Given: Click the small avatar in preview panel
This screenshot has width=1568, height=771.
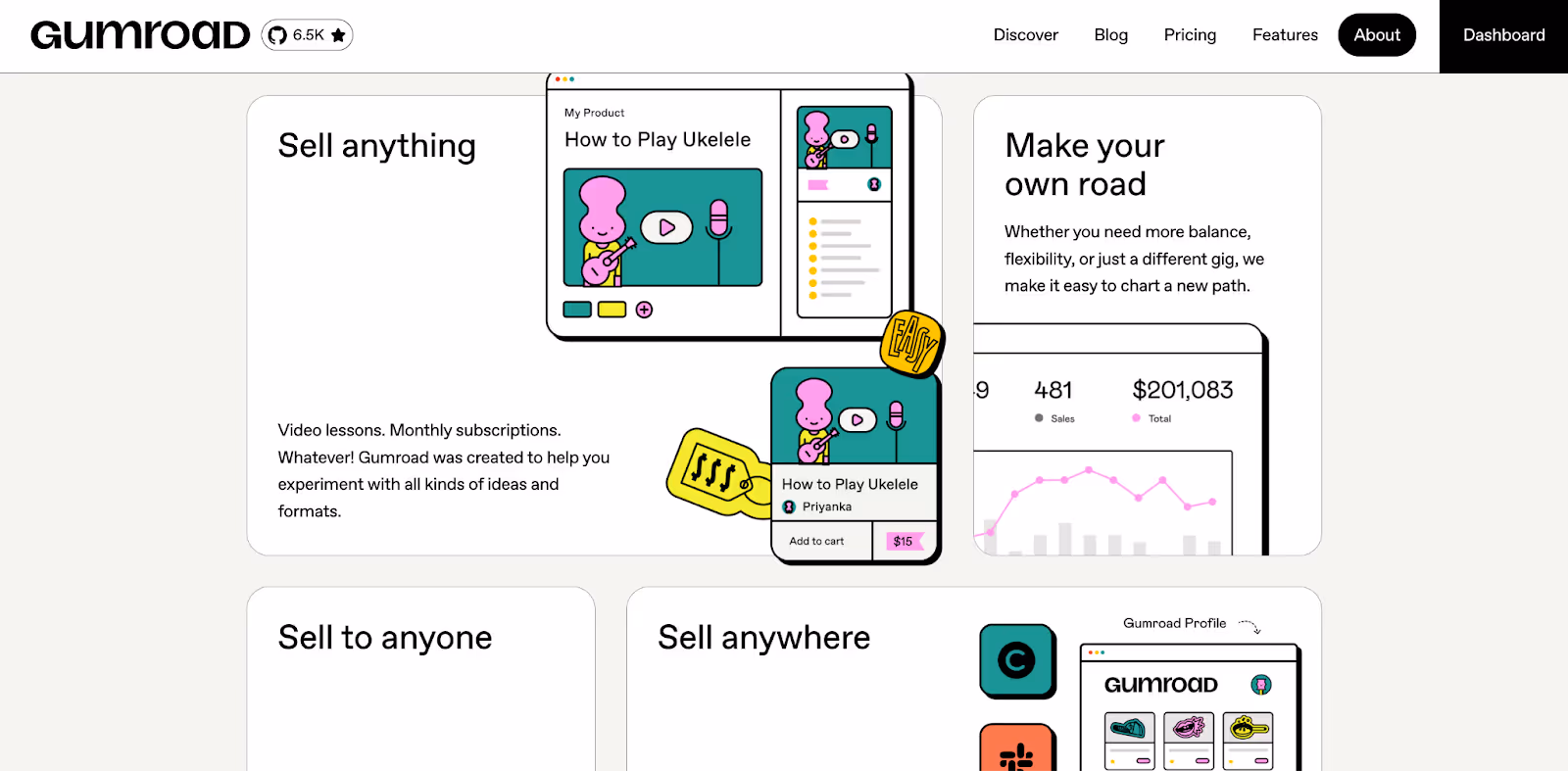Looking at the screenshot, I should click(x=874, y=184).
